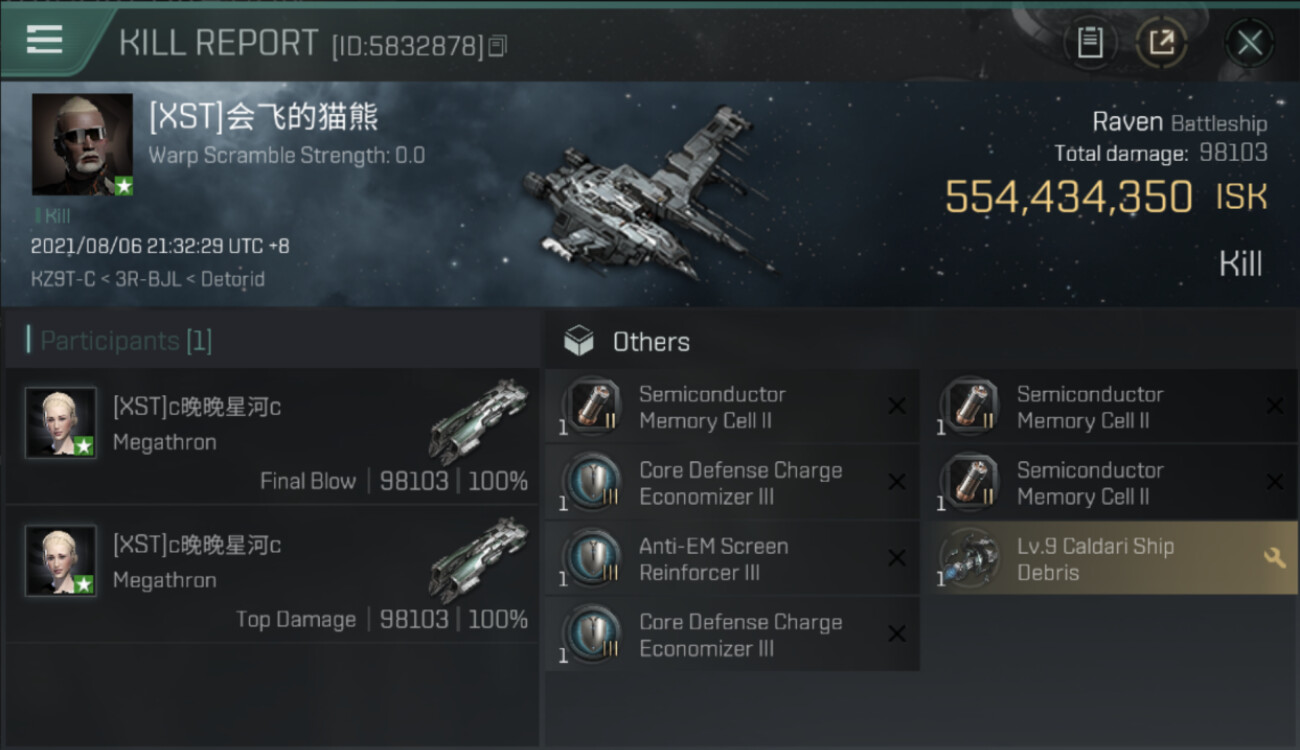View victim pilot portrait with sunglasses
Viewport: 1300px width, 750px height.
click(x=82, y=144)
